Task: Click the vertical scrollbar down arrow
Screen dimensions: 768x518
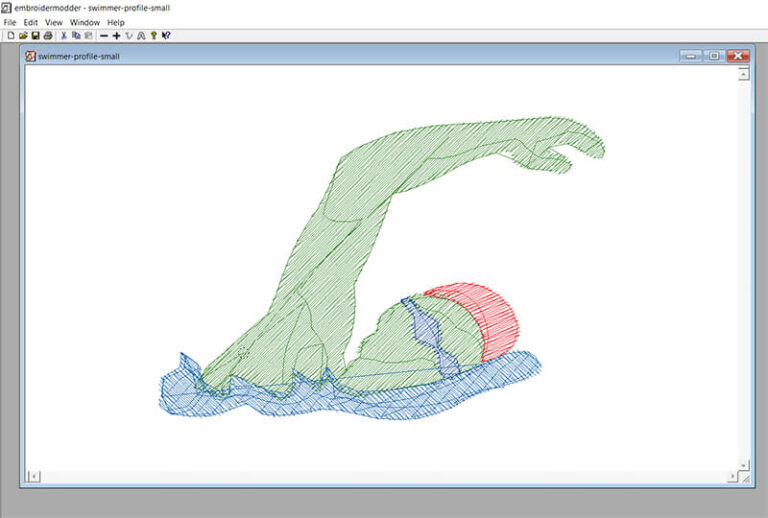Action: 744,465
